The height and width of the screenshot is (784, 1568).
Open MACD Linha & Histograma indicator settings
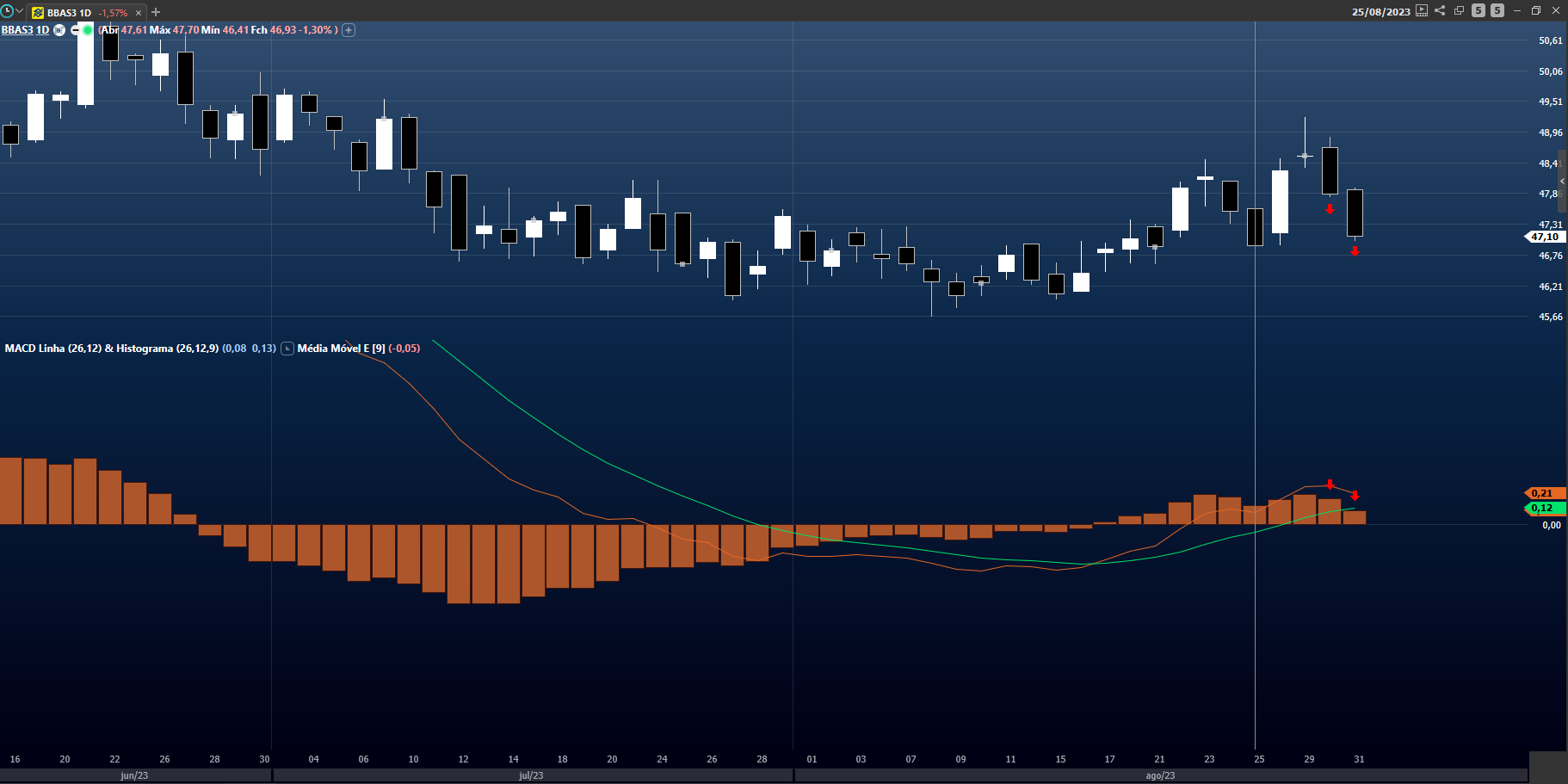112,349
